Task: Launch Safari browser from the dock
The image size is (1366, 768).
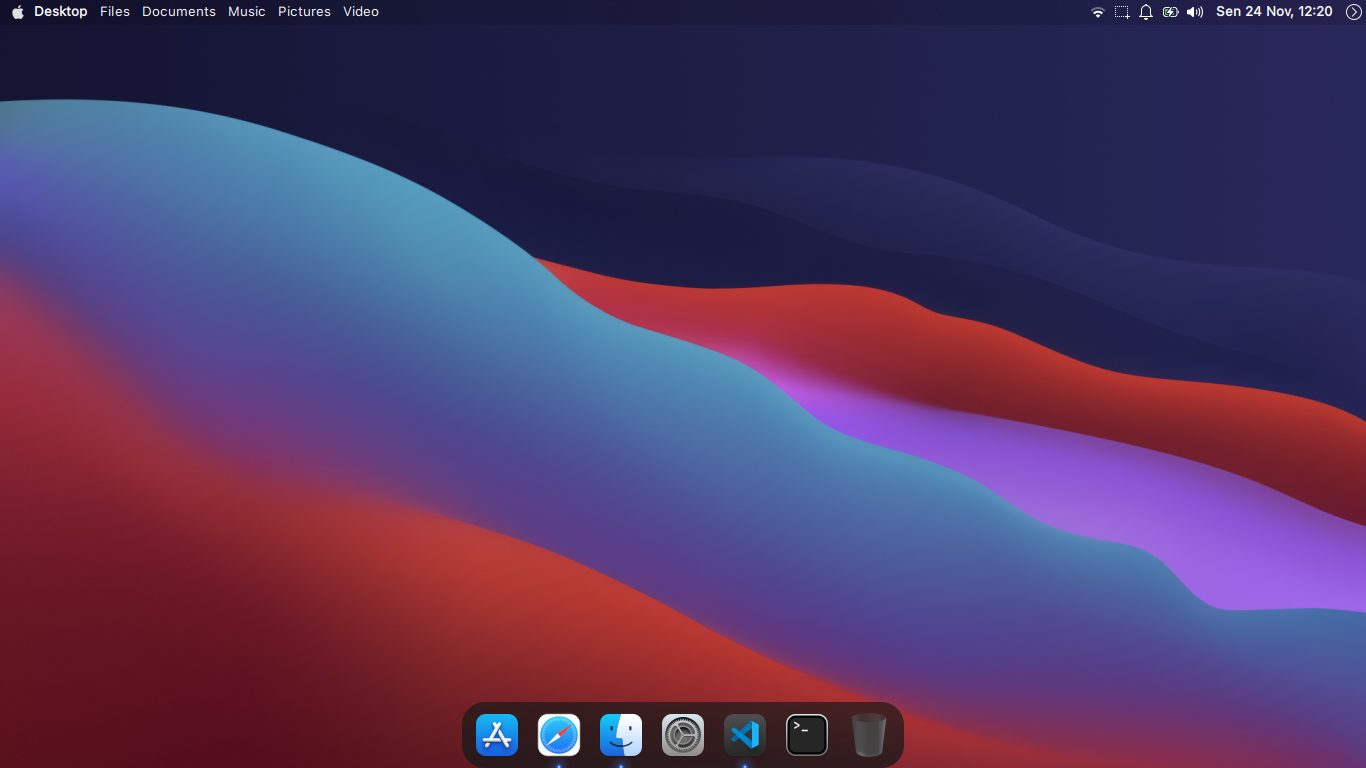Action: coord(559,735)
